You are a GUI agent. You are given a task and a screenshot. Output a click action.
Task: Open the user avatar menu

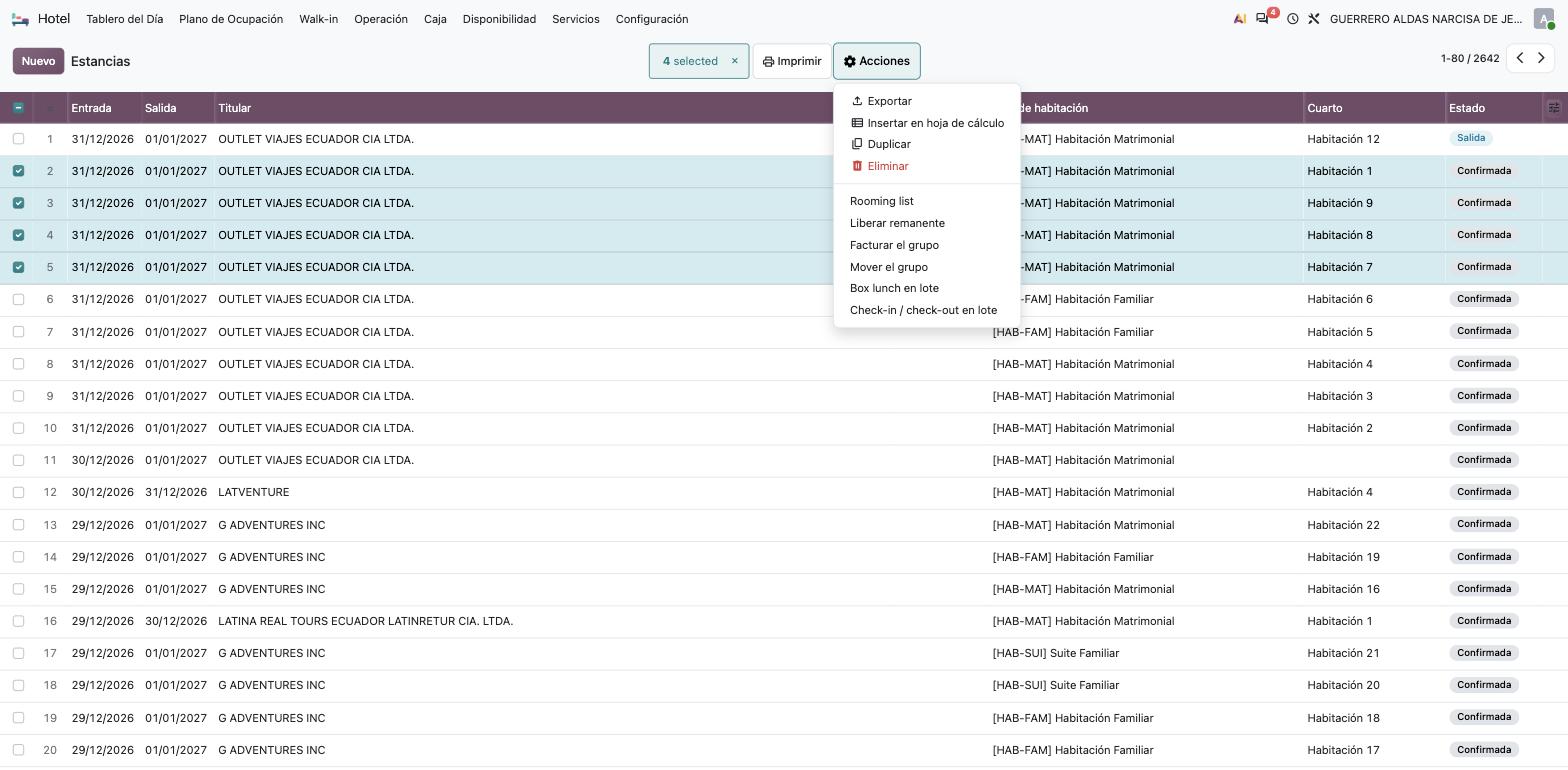1543,19
